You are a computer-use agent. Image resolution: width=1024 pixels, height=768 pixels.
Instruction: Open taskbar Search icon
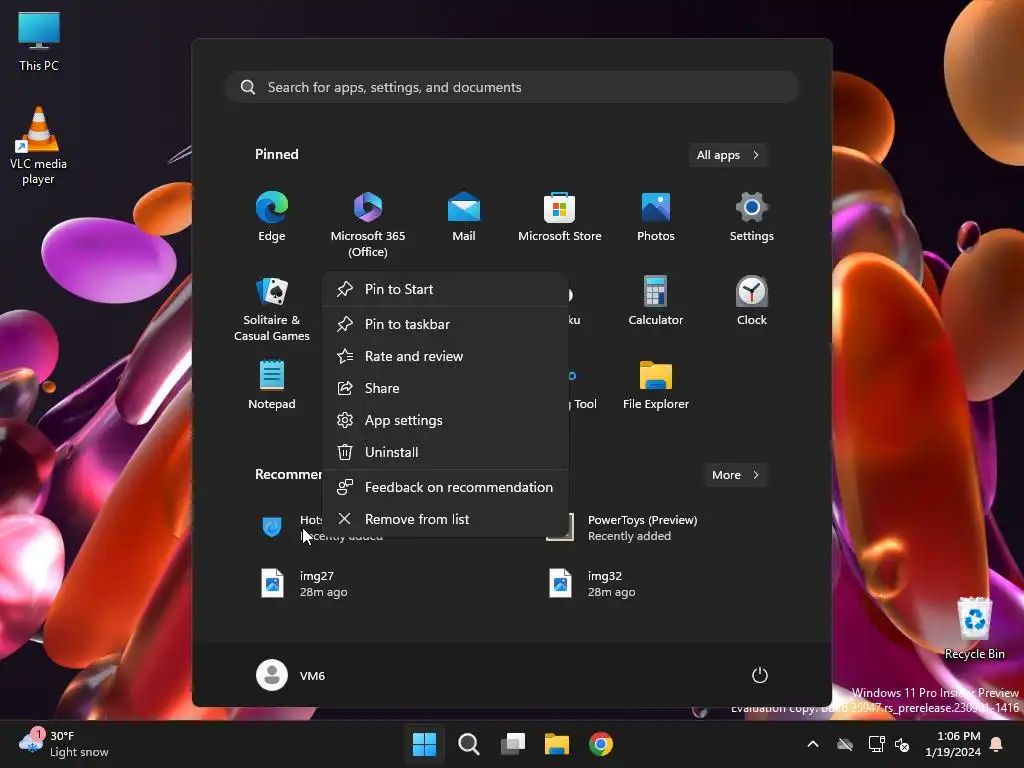point(468,744)
